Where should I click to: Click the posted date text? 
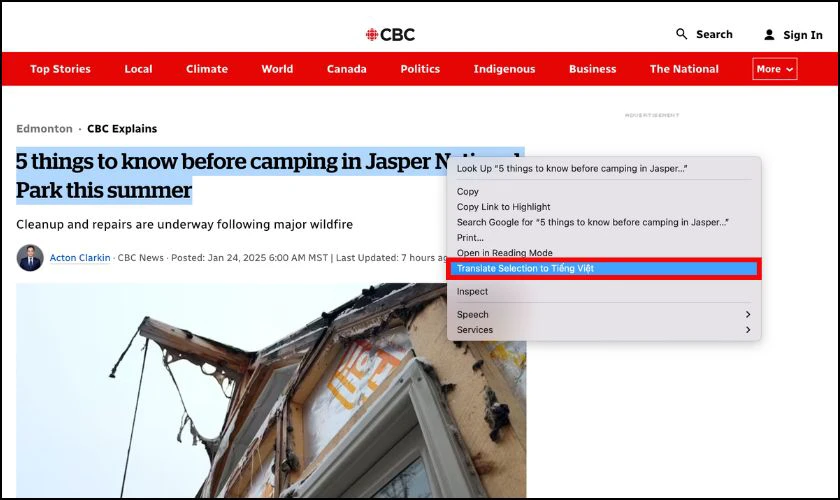250,258
